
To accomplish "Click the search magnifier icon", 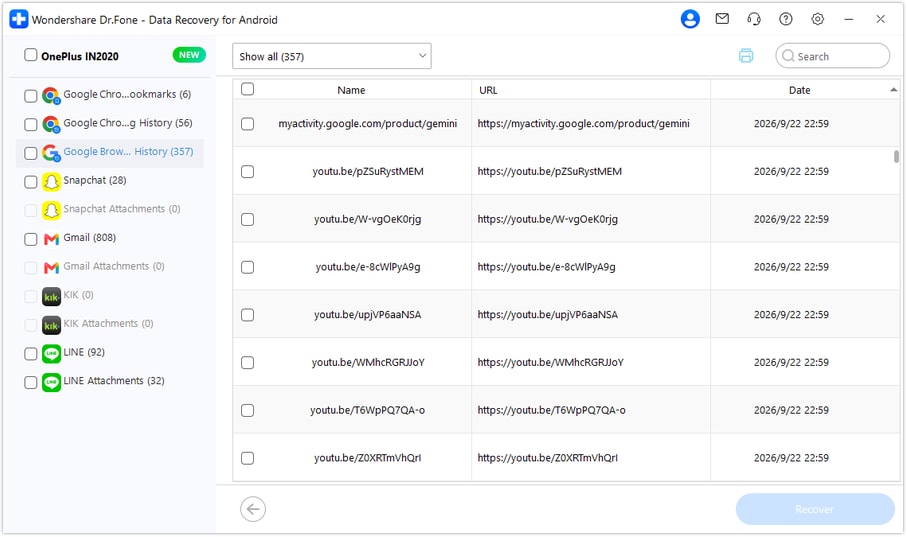I will click(788, 56).
